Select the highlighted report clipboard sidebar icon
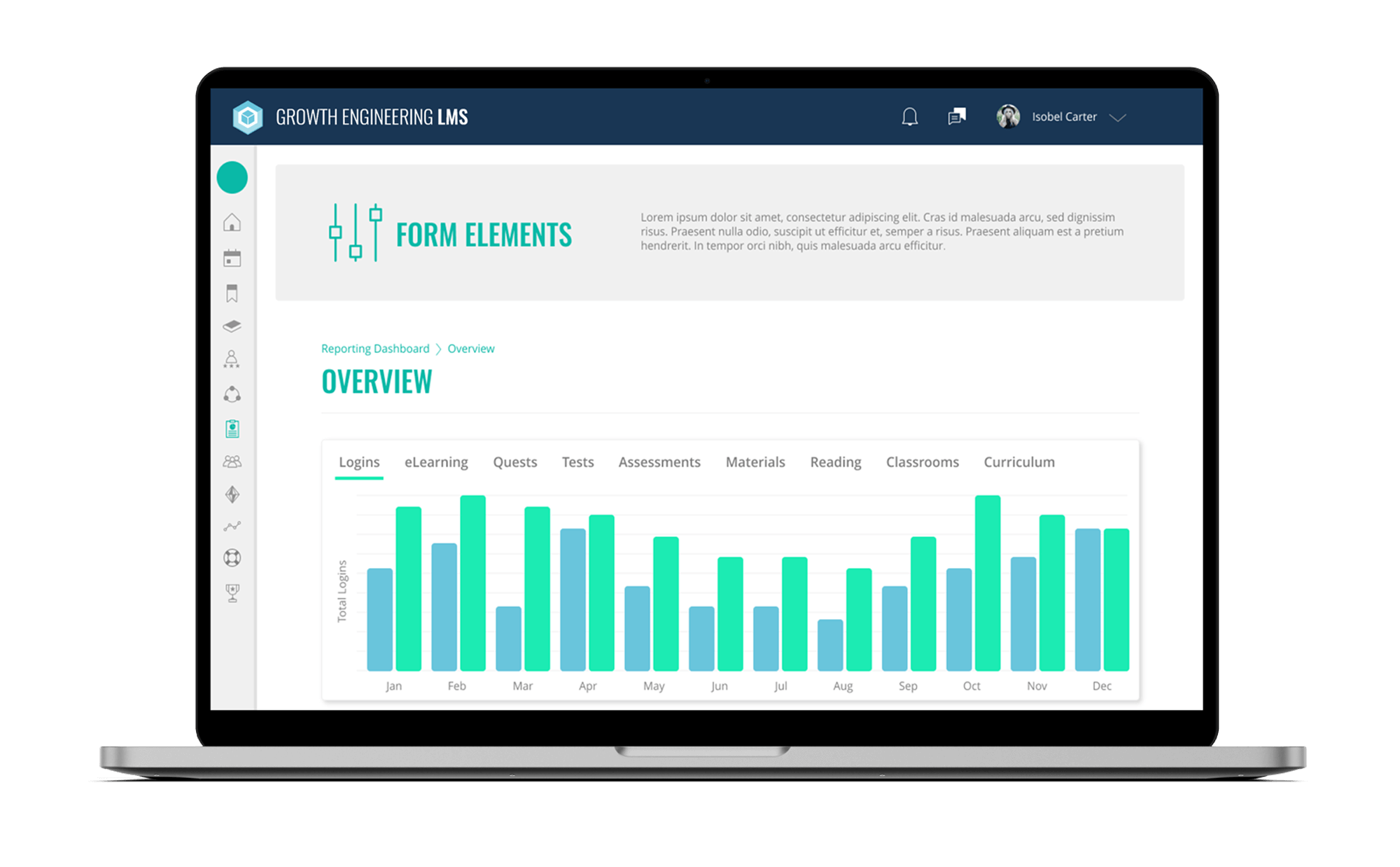Screen dimensions: 1400x867 (x=232, y=429)
